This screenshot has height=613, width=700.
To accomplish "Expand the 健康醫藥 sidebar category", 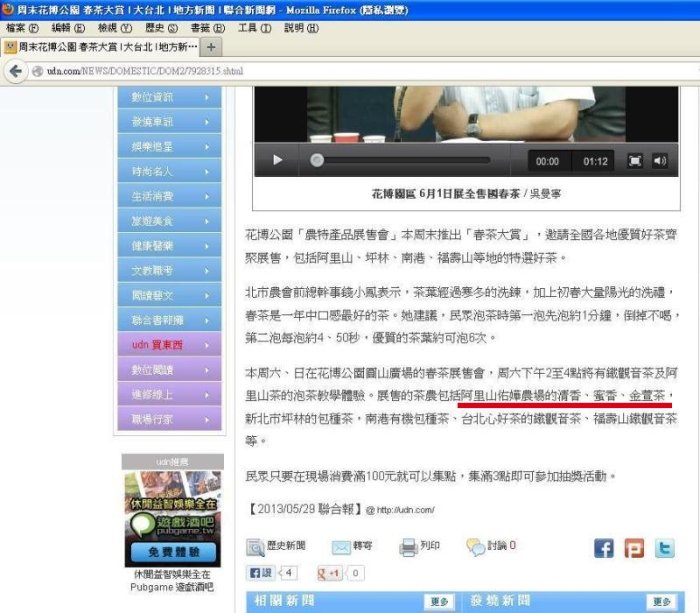I will (170, 245).
